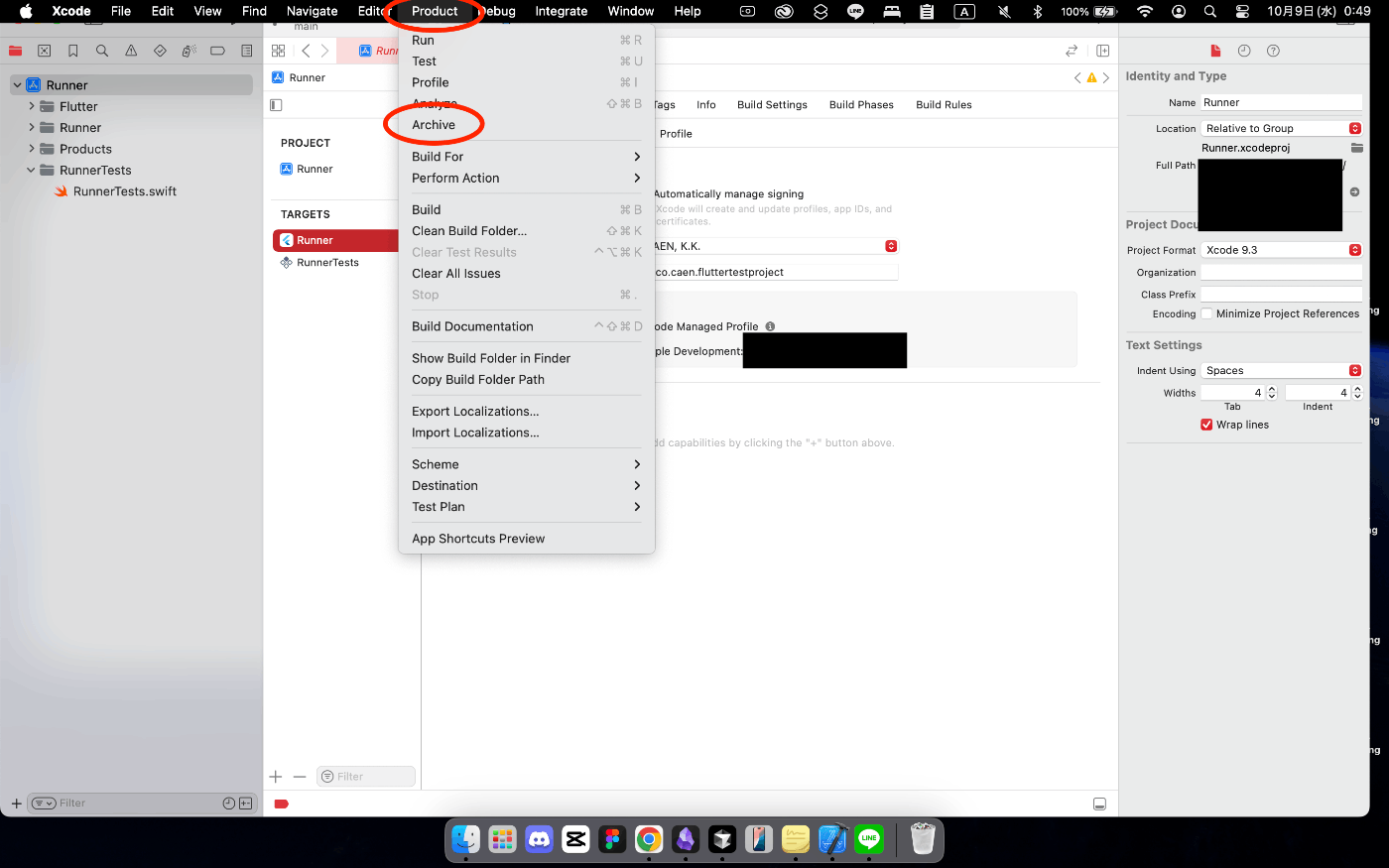Toggle Minimize Project References checkbox
The image size is (1389, 868).
tap(1206, 313)
